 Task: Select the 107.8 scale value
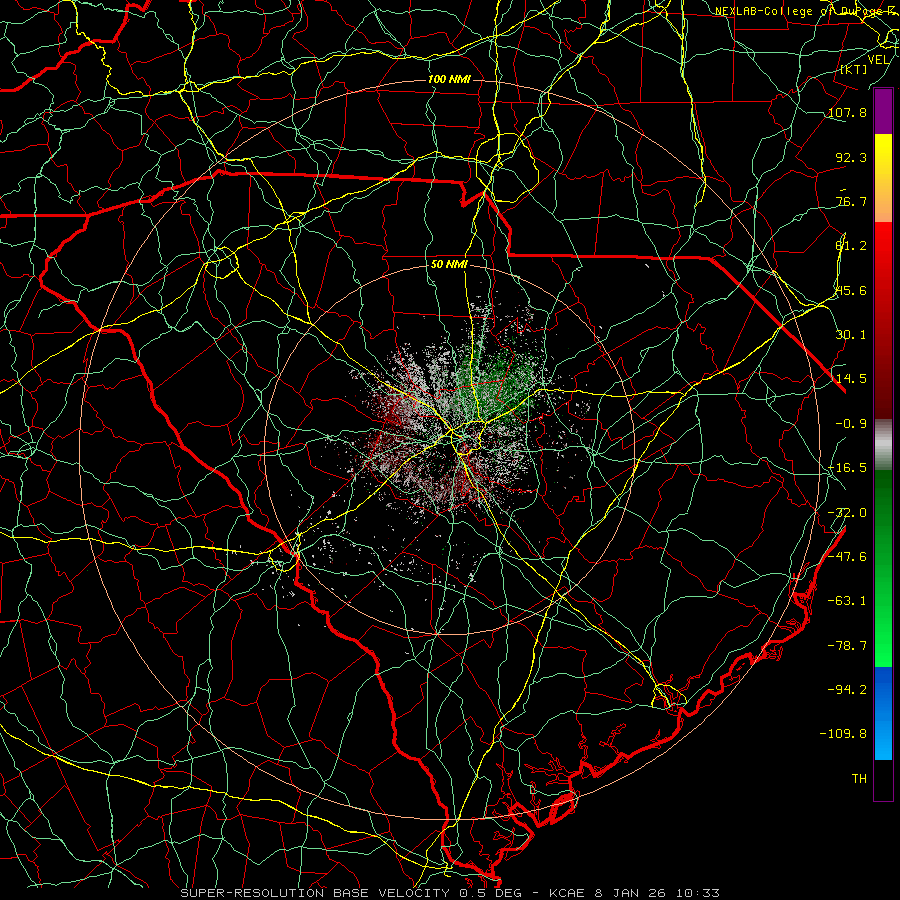click(847, 112)
